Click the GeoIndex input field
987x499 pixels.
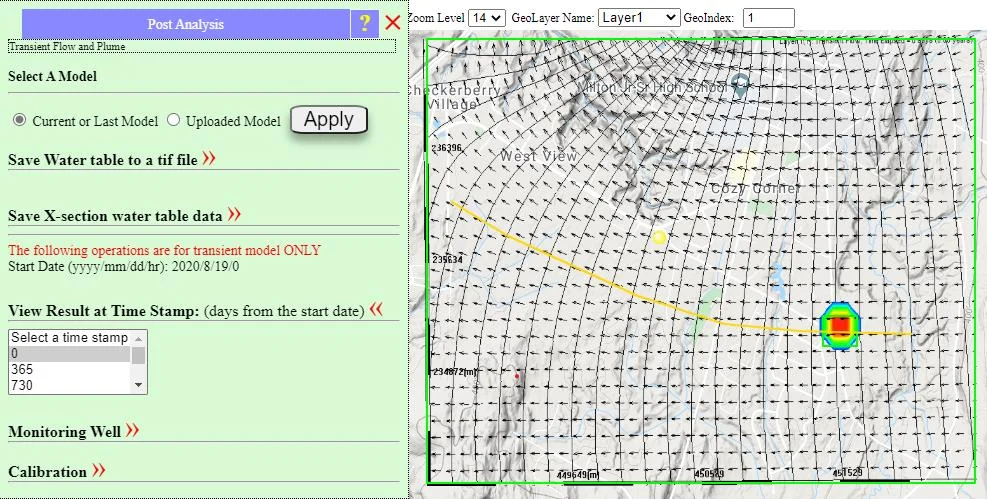coord(769,18)
